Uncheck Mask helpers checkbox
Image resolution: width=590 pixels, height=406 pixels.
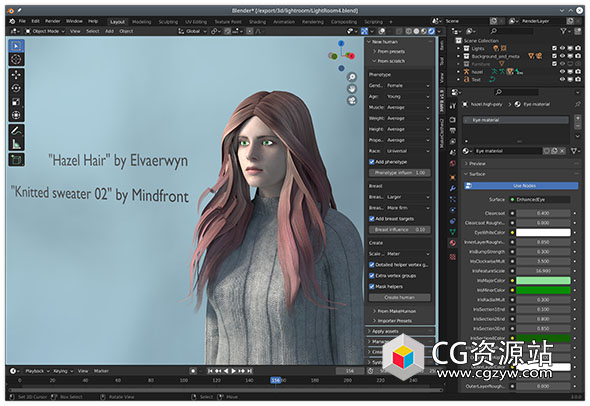[x=372, y=287]
